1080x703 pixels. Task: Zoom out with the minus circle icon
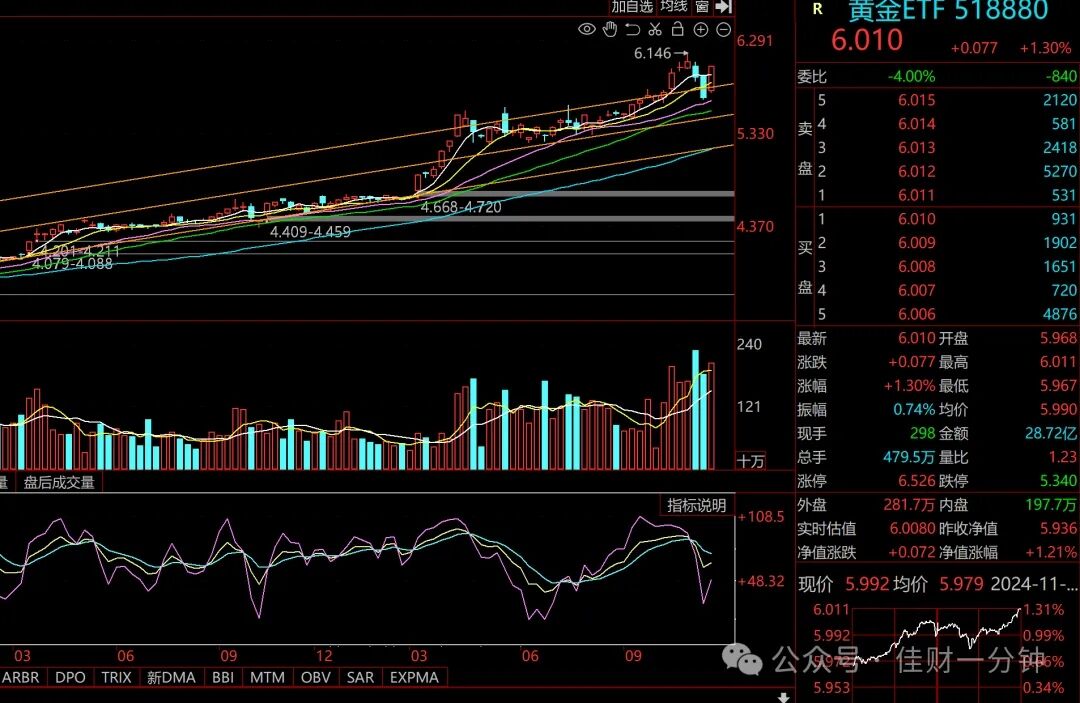[x=723, y=29]
